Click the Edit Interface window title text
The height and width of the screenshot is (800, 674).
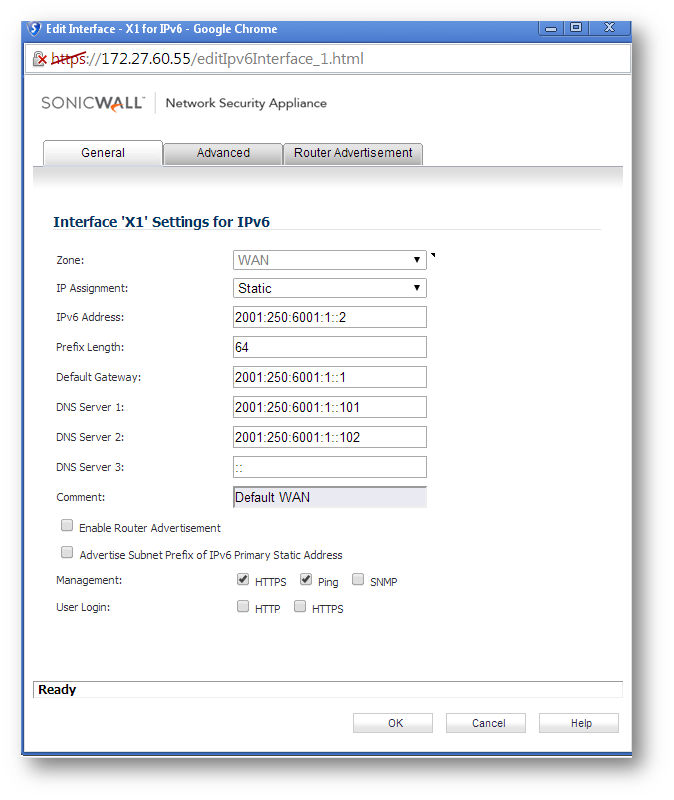pos(162,29)
